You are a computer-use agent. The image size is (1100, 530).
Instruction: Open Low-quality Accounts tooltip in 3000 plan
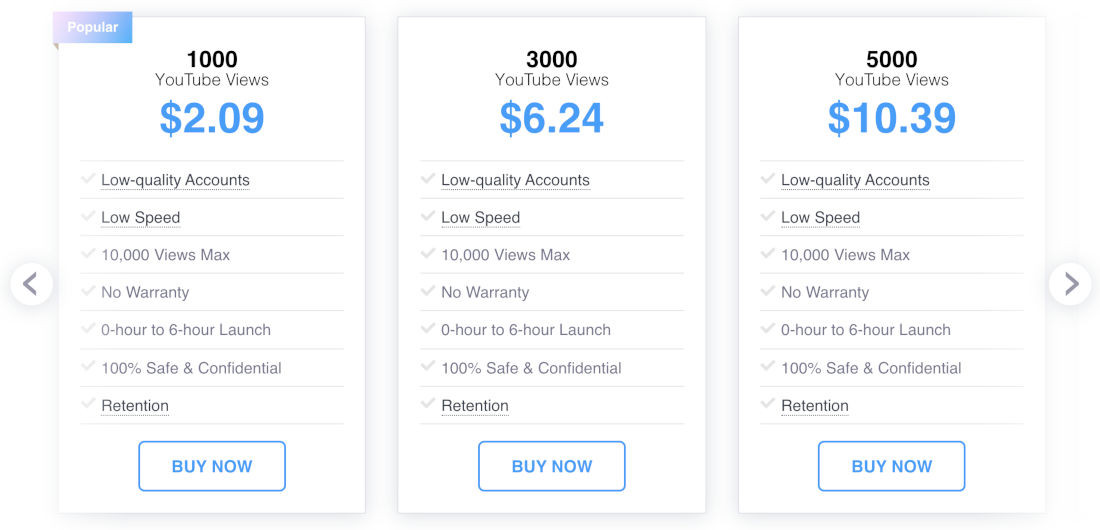pos(516,180)
